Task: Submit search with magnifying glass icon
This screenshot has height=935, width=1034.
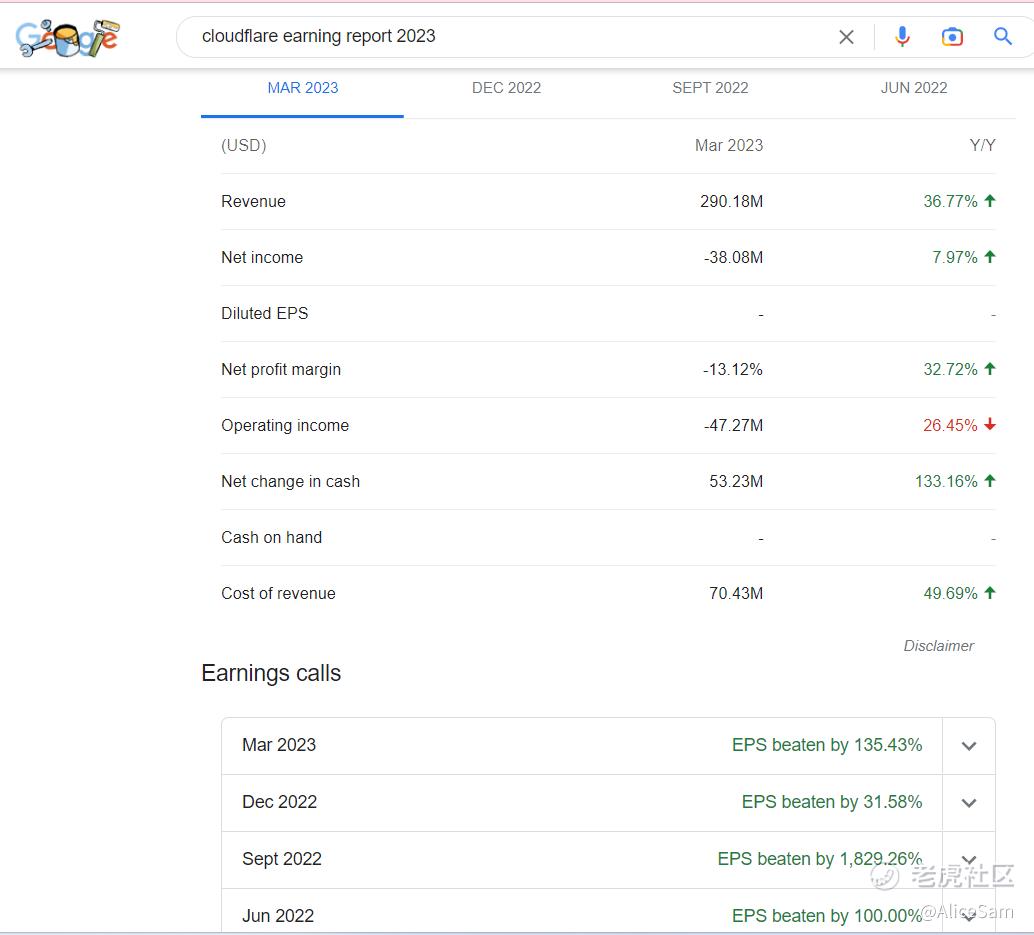Action: coord(1002,36)
